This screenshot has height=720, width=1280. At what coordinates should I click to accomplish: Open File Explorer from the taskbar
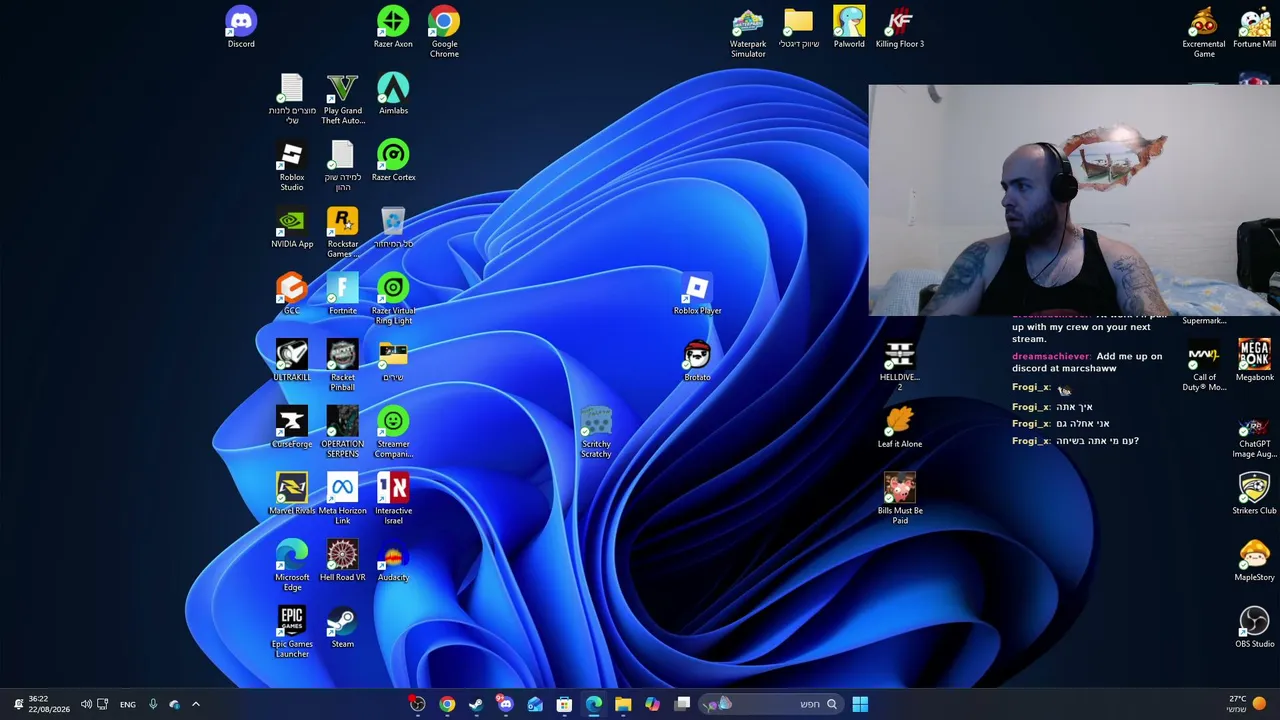click(623, 704)
